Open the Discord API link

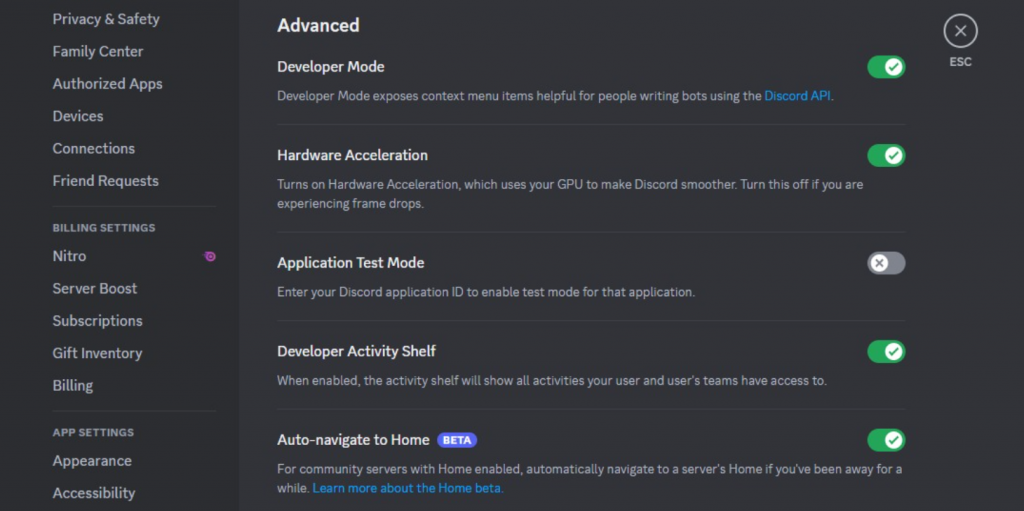click(797, 96)
